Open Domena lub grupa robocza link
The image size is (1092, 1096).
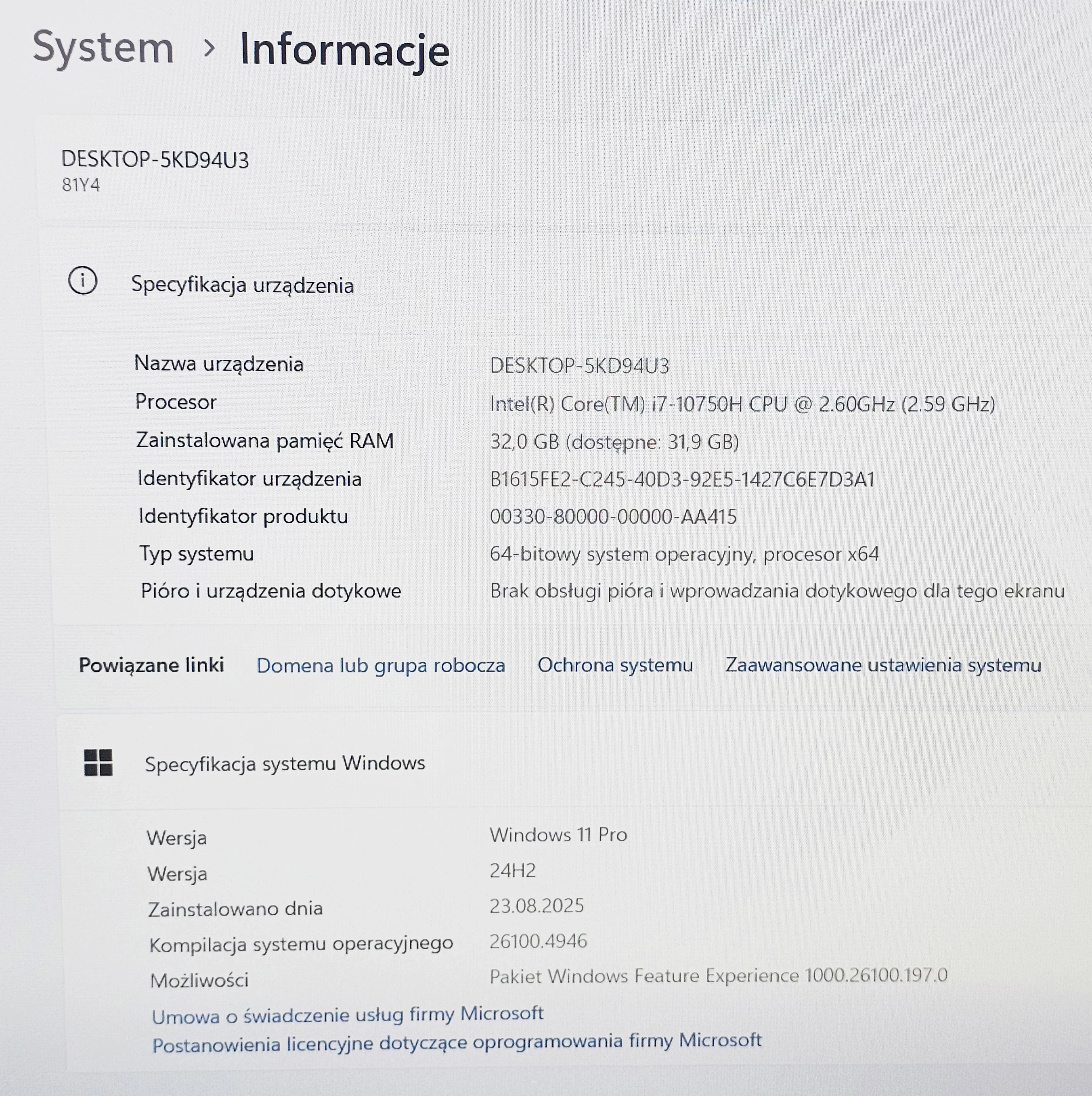381,665
